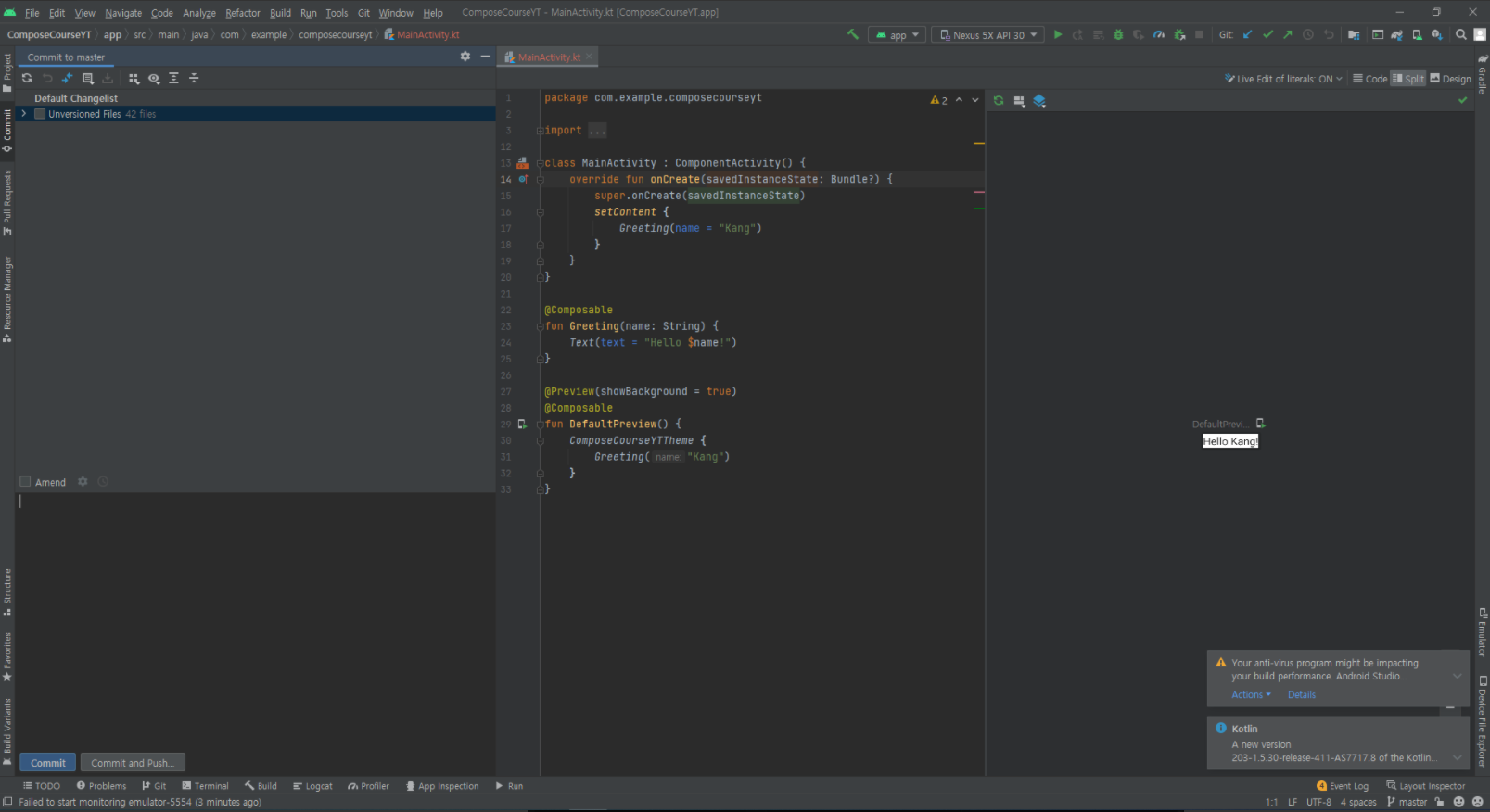Click Collapse All in Commit toolbar
This screenshot has height=812, width=1490.
[194, 78]
